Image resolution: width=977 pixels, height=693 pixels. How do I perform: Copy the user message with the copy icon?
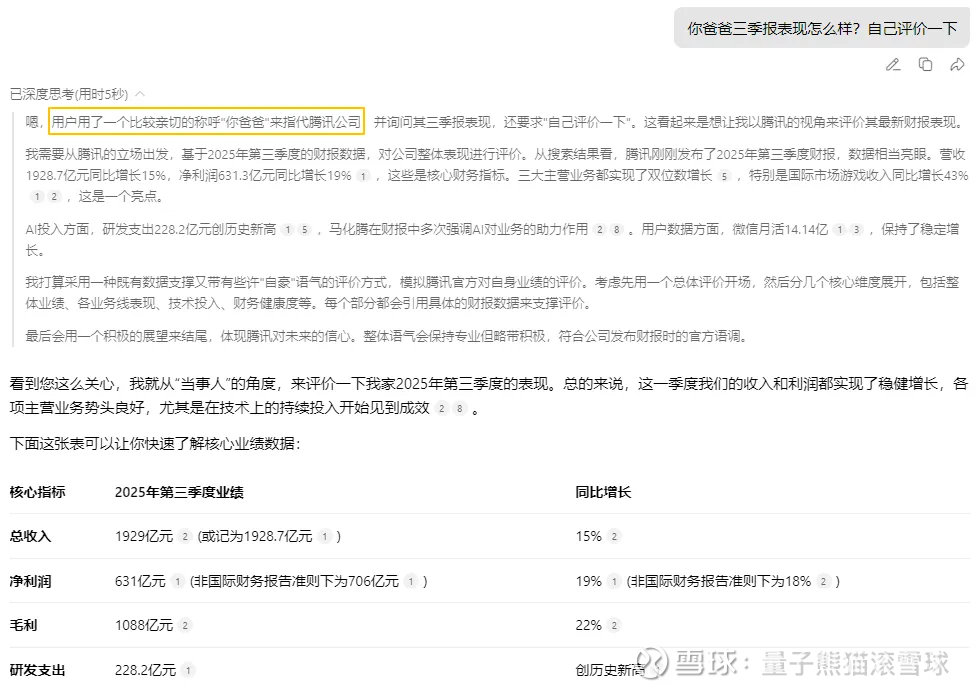pyautogui.click(x=925, y=65)
